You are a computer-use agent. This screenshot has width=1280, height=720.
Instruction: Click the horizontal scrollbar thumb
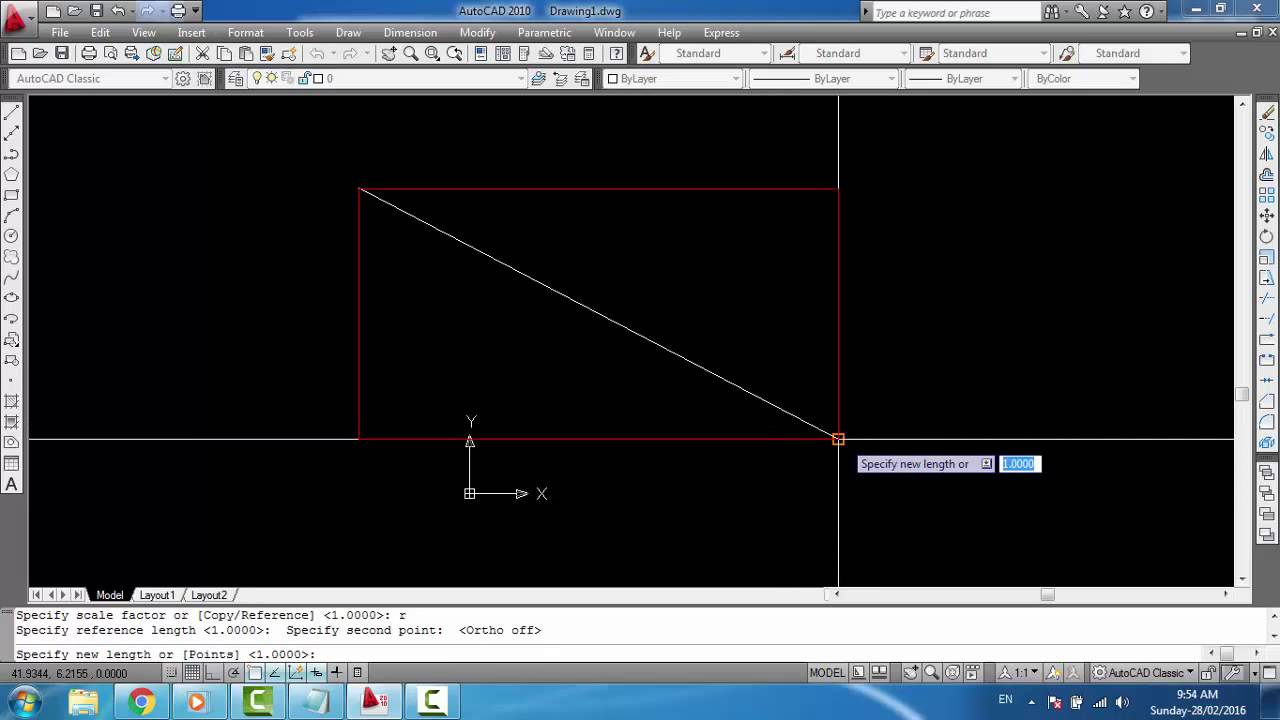pos(1047,594)
